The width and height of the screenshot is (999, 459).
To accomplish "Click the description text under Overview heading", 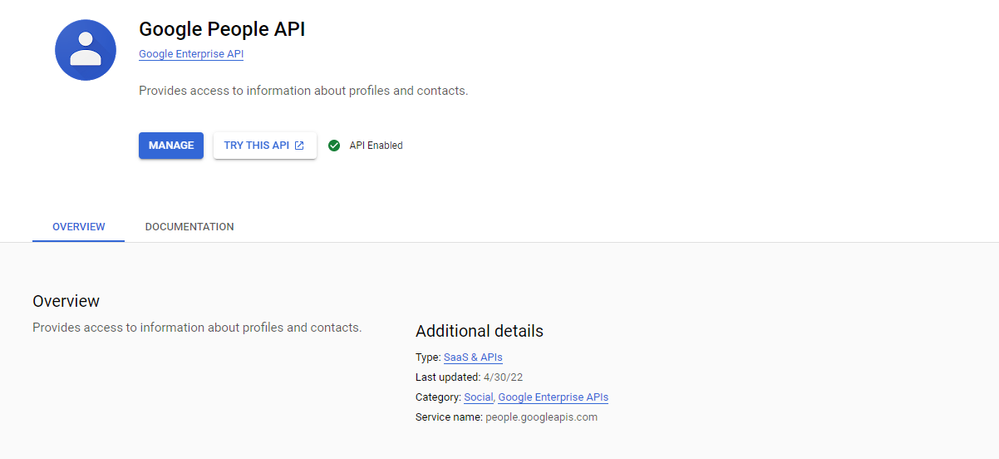I will click(197, 328).
